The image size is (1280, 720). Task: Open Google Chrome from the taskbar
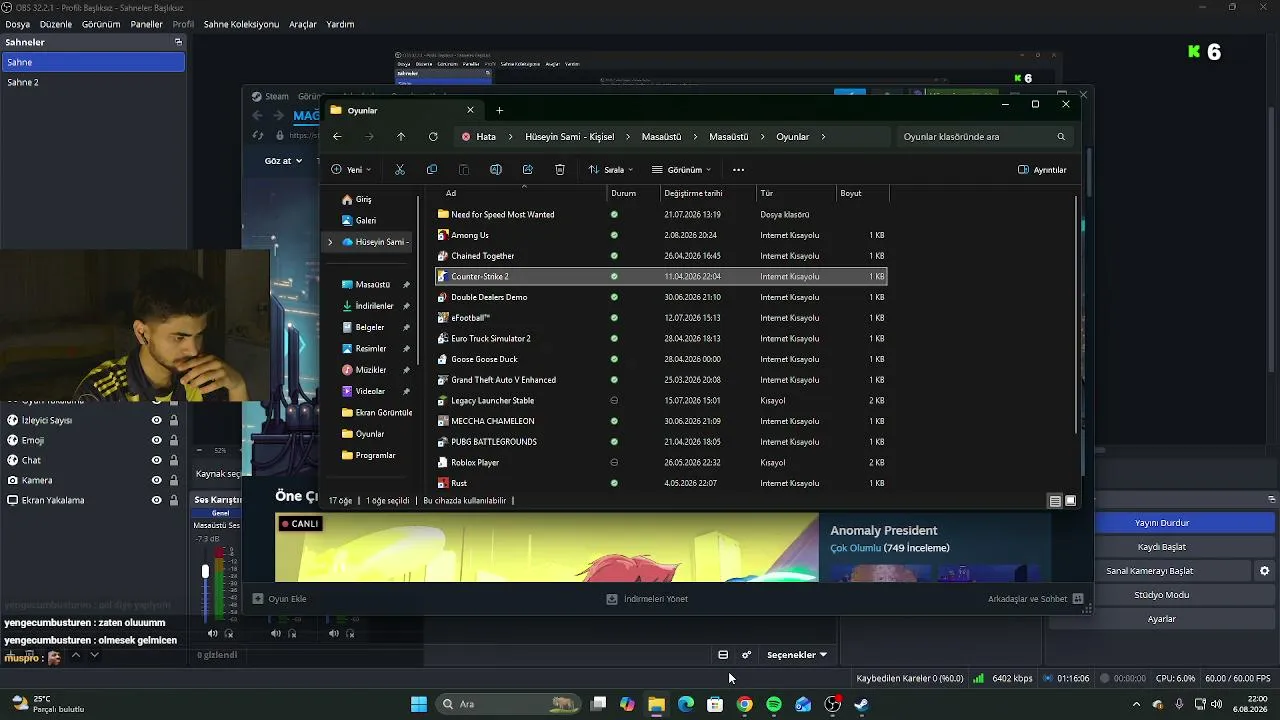point(744,704)
